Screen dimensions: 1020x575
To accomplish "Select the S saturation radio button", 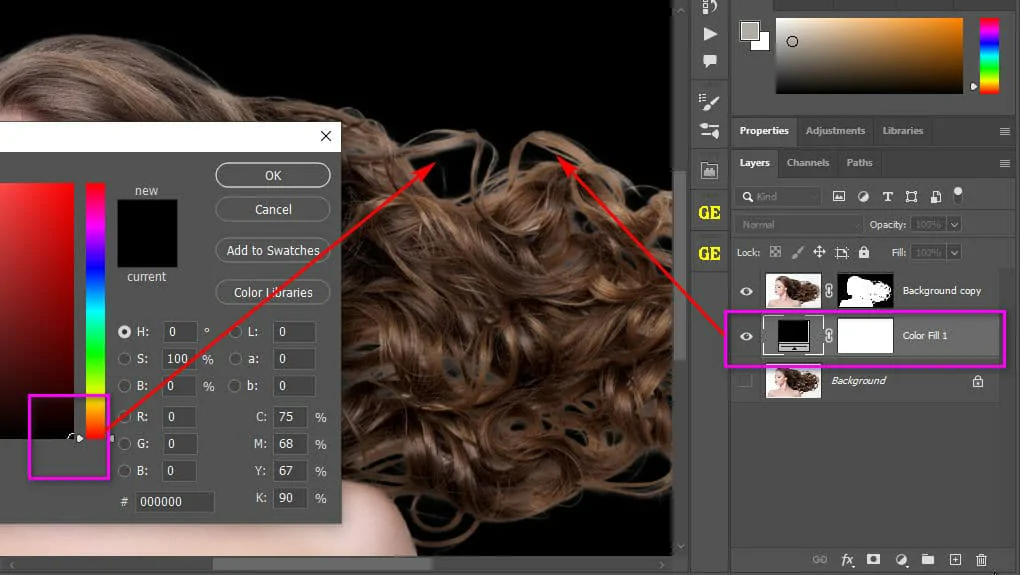I will click(x=124, y=359).
